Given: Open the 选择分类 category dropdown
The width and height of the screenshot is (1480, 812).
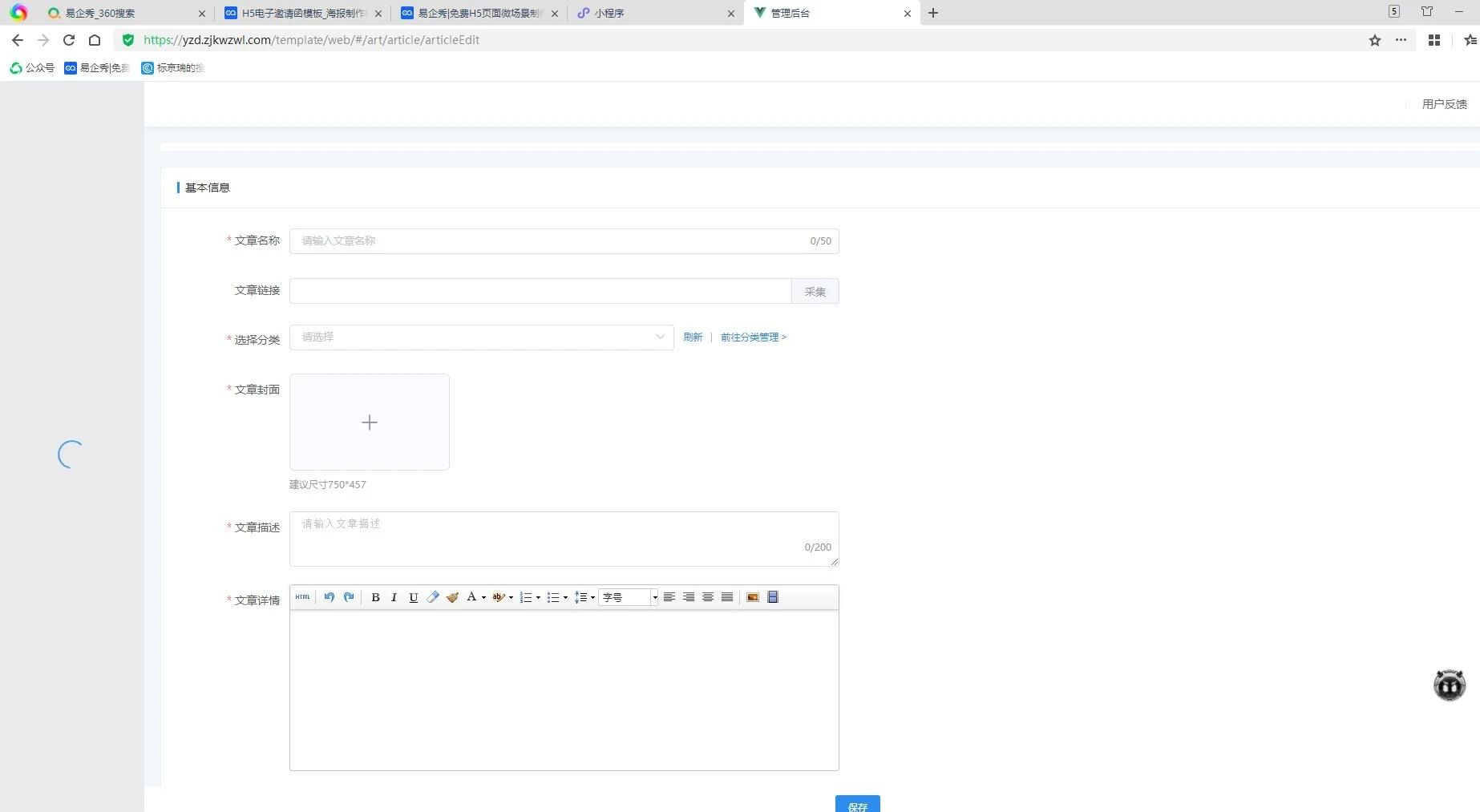Looking at the screenshot, I should coord(481,337).
